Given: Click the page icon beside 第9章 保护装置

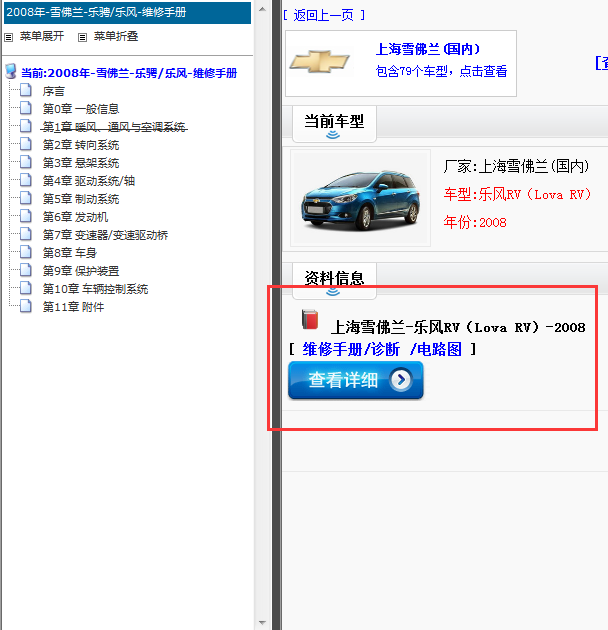Looking at the screenshot, I should 26,270.
